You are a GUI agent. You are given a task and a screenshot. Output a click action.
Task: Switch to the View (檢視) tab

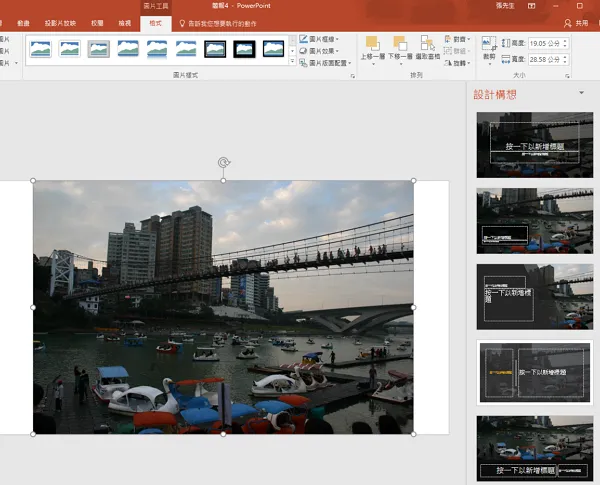(124, 23)
